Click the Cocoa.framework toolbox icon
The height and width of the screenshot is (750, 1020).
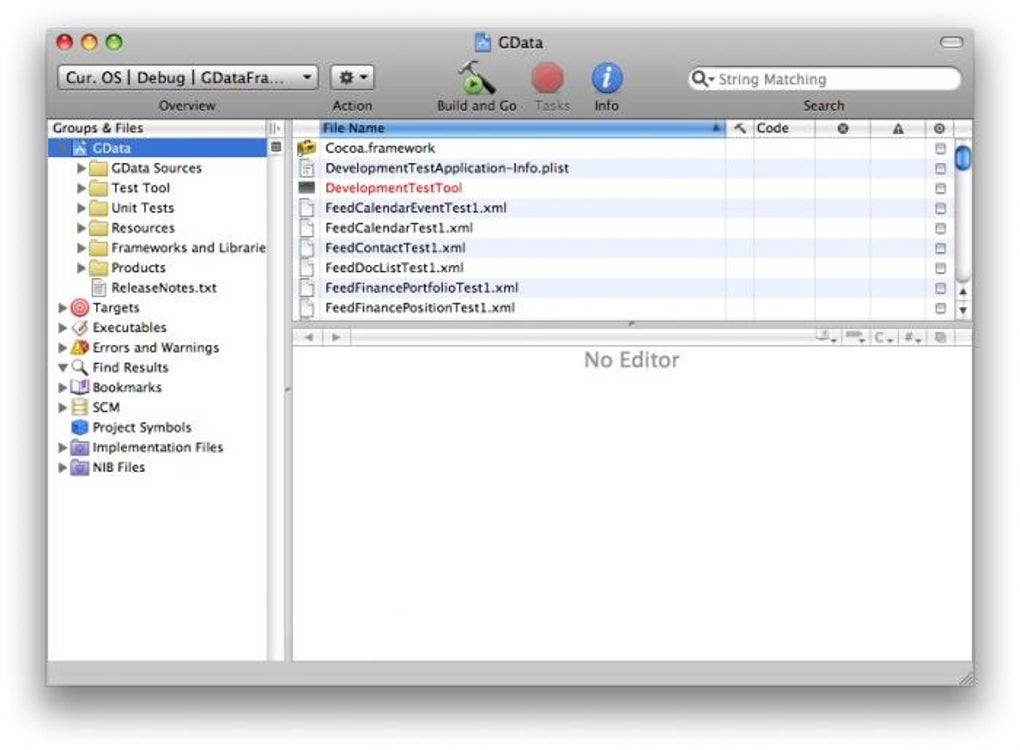tap(306, 148)
